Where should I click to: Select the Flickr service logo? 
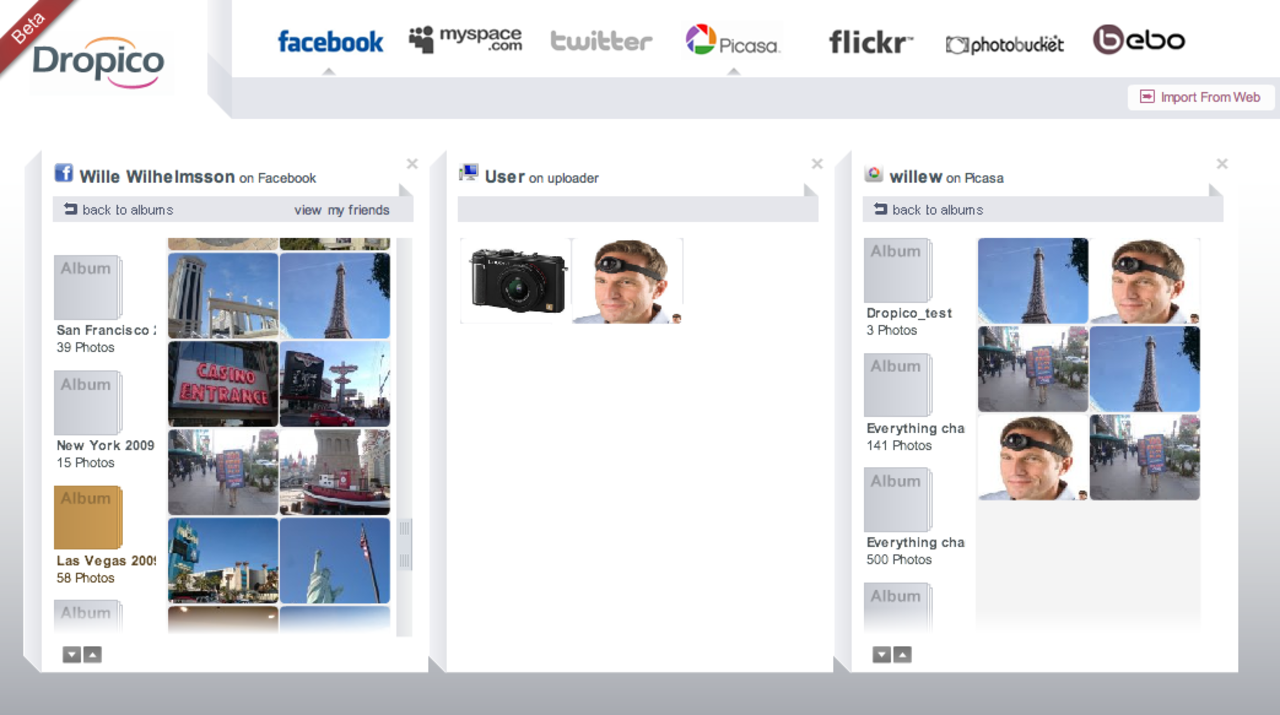coord(870,42)
